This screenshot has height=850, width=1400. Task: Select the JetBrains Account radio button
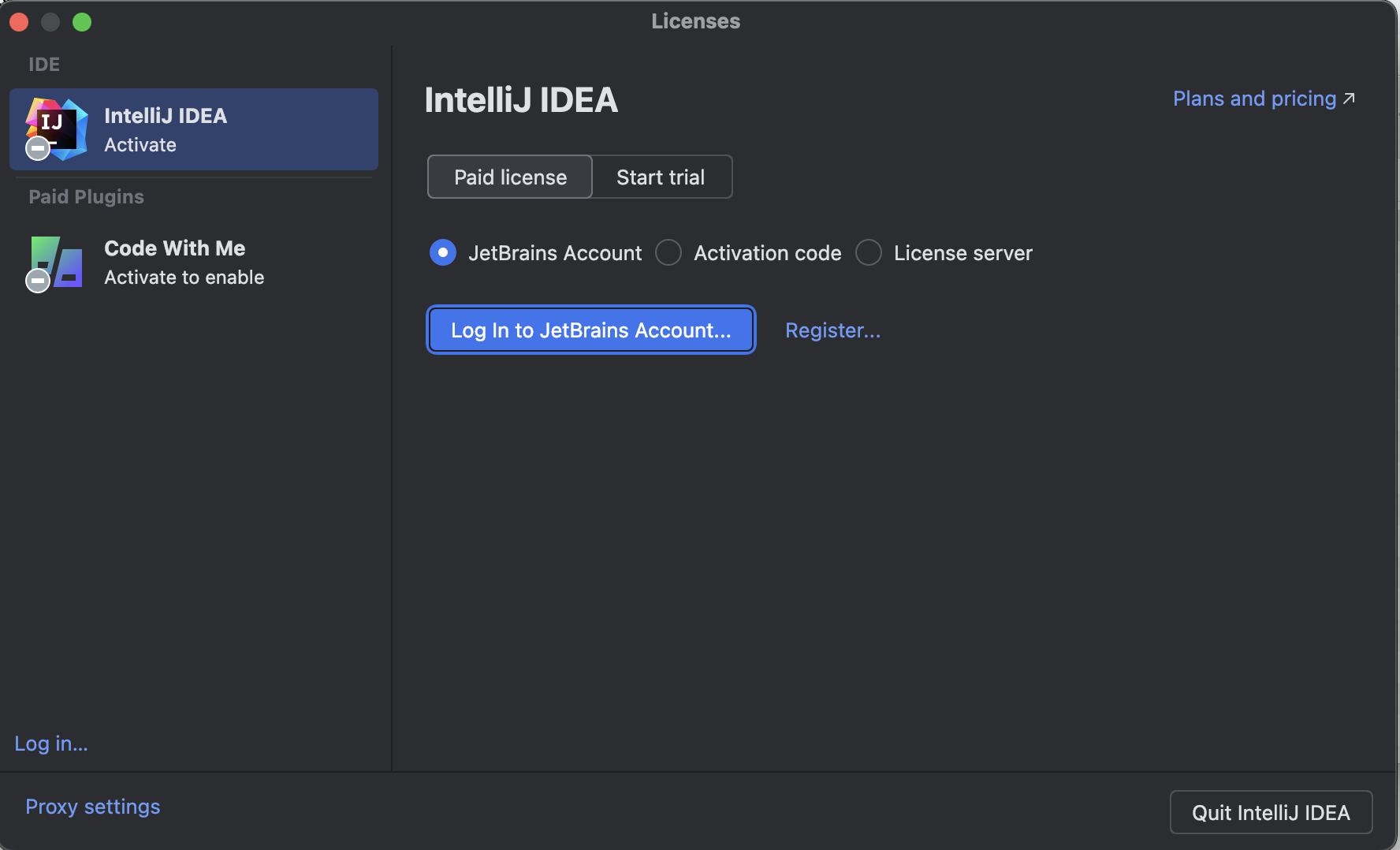443,252
